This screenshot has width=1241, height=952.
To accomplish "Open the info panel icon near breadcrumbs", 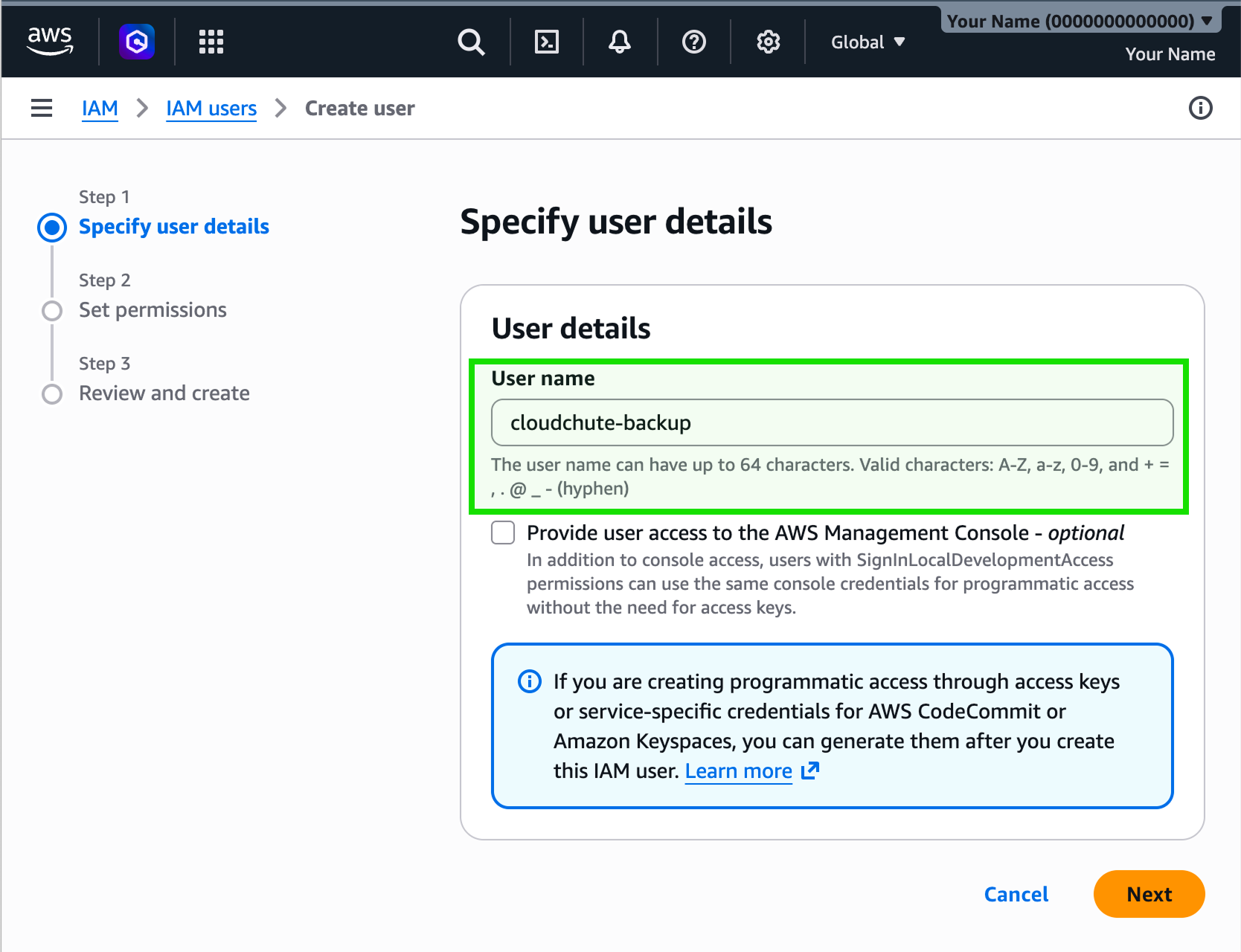I will [1201, 109].
